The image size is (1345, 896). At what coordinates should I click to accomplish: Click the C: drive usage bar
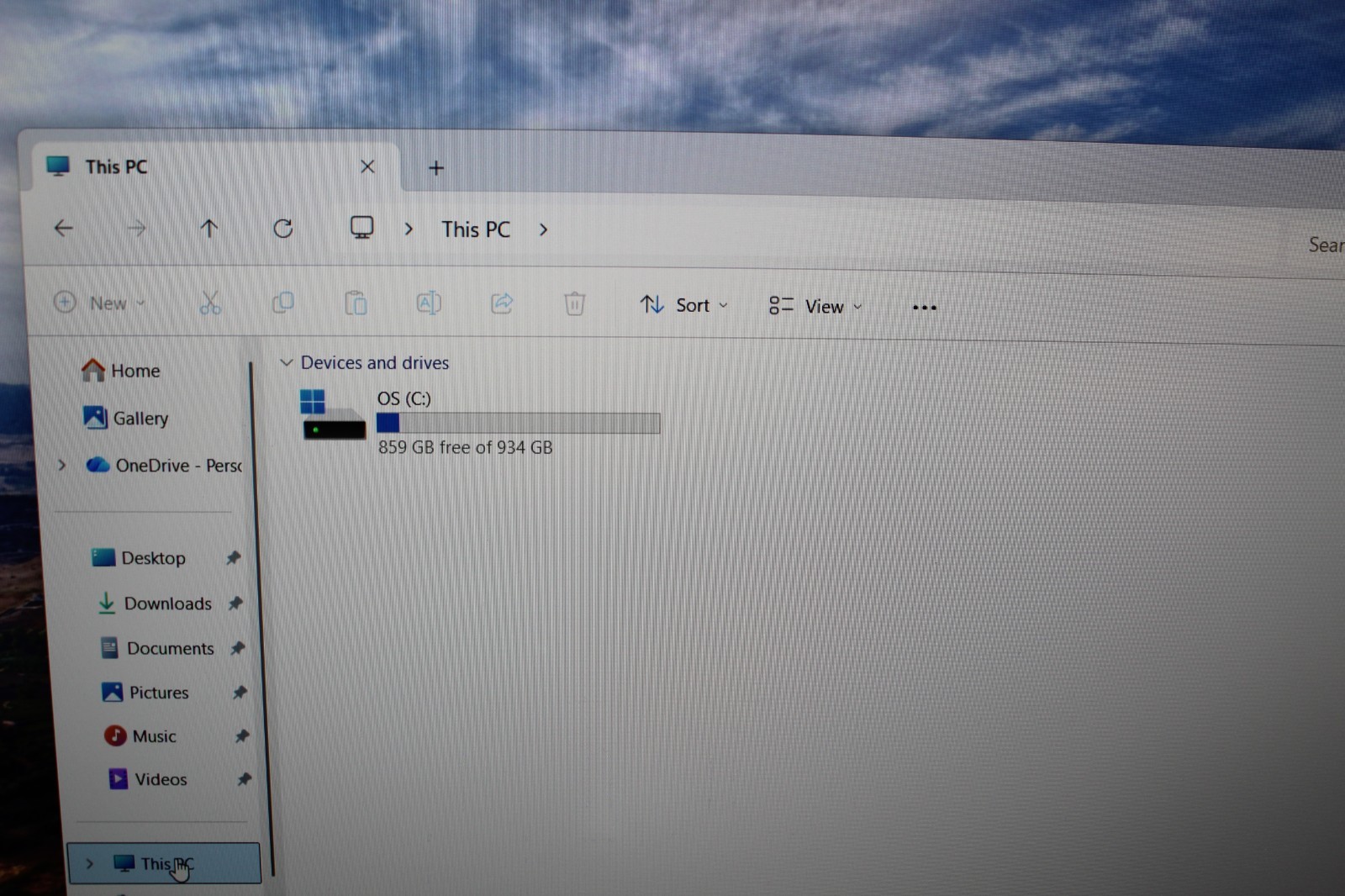point(518,423)
